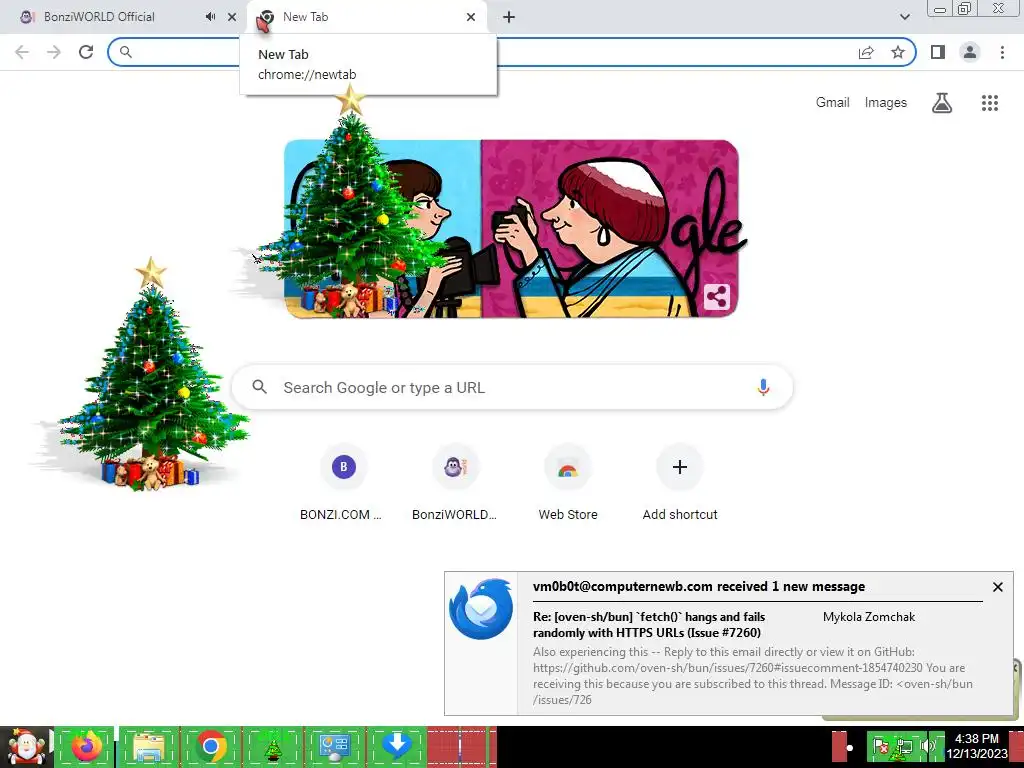
Task: Dismiss the Thunderbird new message notification
Action: [997, 587]
